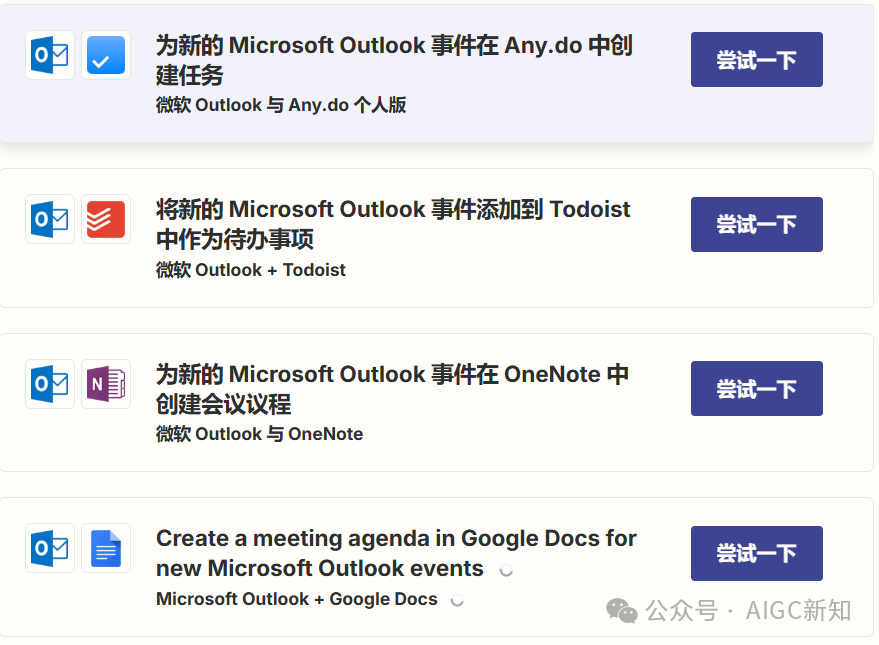Click 尝试一下 button for OneNote integration
Screen dimensions: 879x645
(756, 388)
